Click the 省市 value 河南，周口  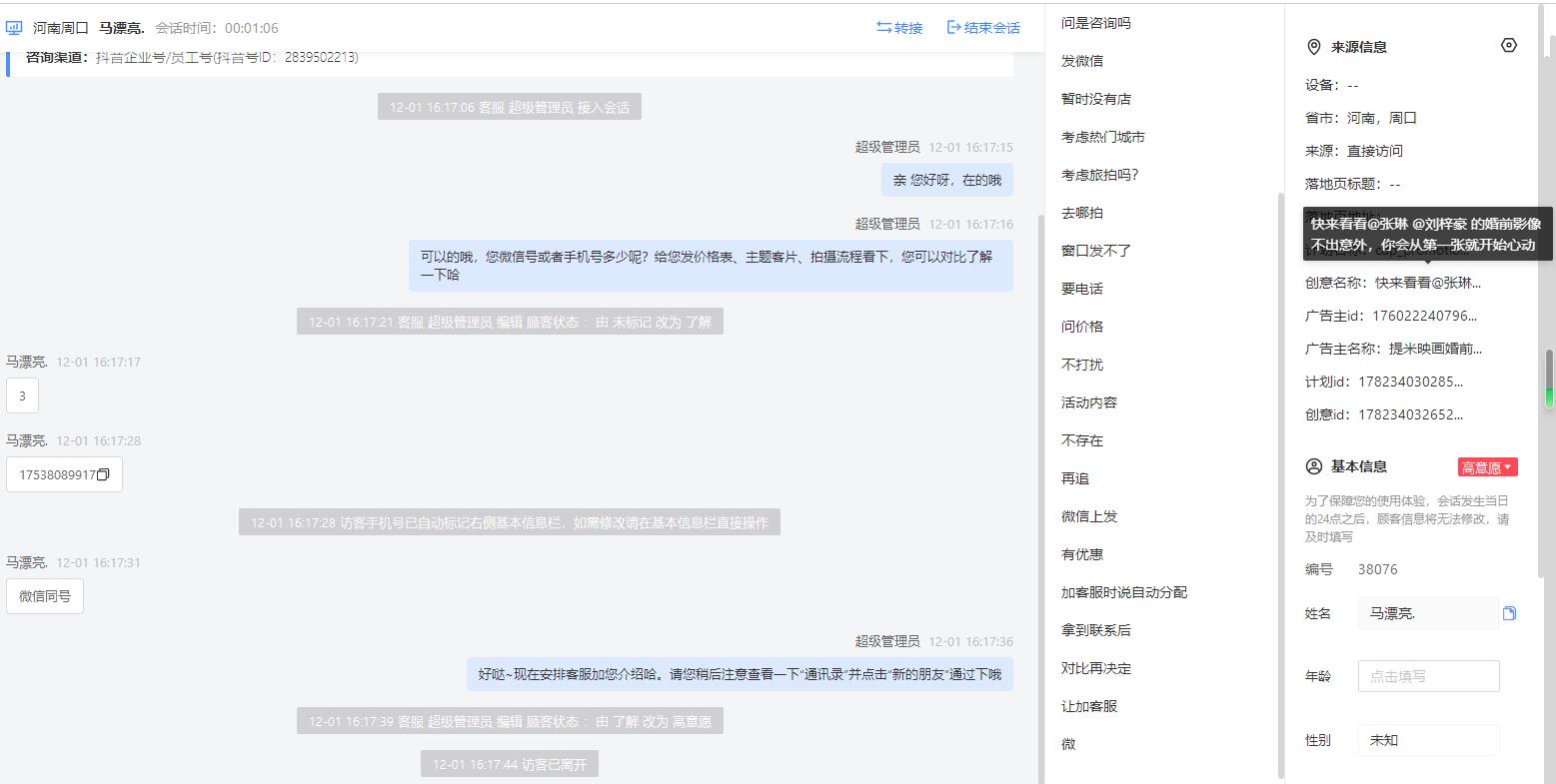tap(1382, 118)
